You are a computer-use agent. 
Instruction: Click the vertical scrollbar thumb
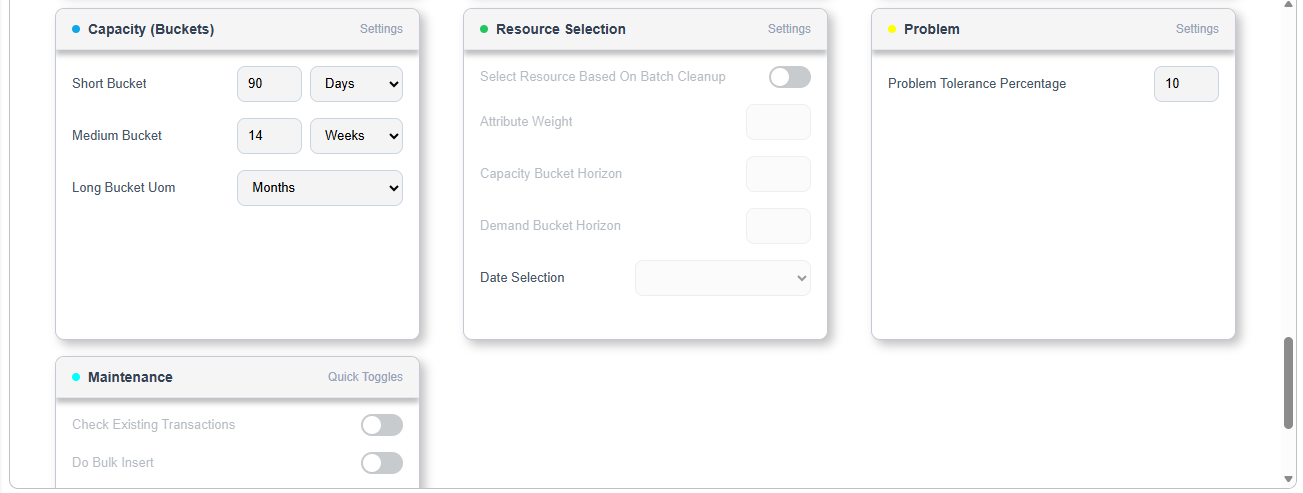(x=1288, y=383)
